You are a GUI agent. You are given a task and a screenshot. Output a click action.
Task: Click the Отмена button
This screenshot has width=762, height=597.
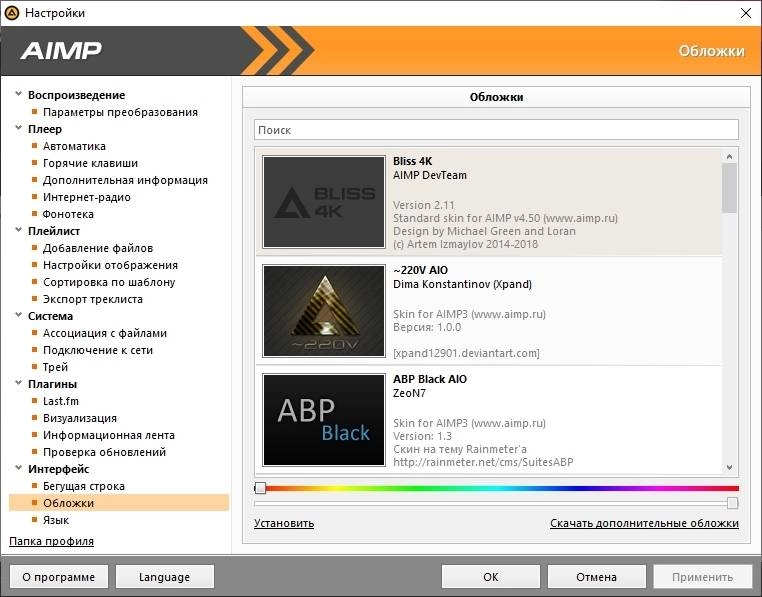tap(597, 577)
